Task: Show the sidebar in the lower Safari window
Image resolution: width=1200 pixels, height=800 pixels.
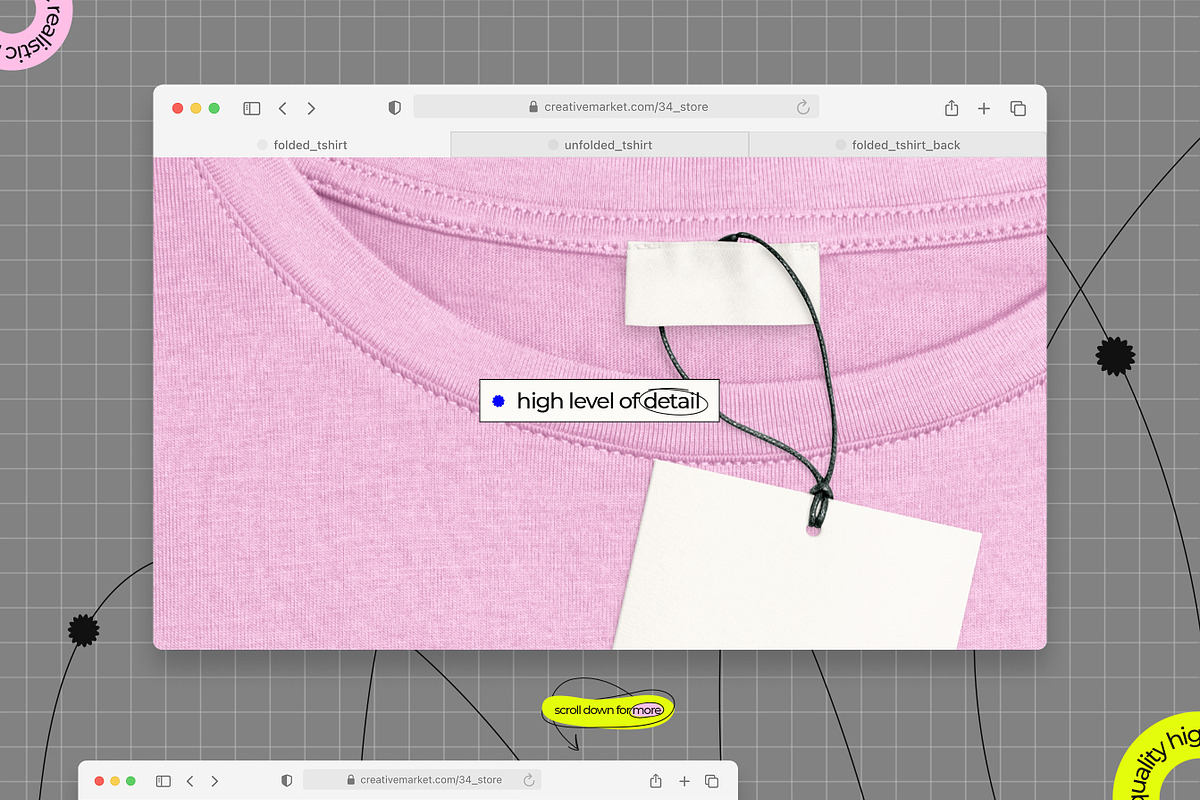Action: point(163,781)
